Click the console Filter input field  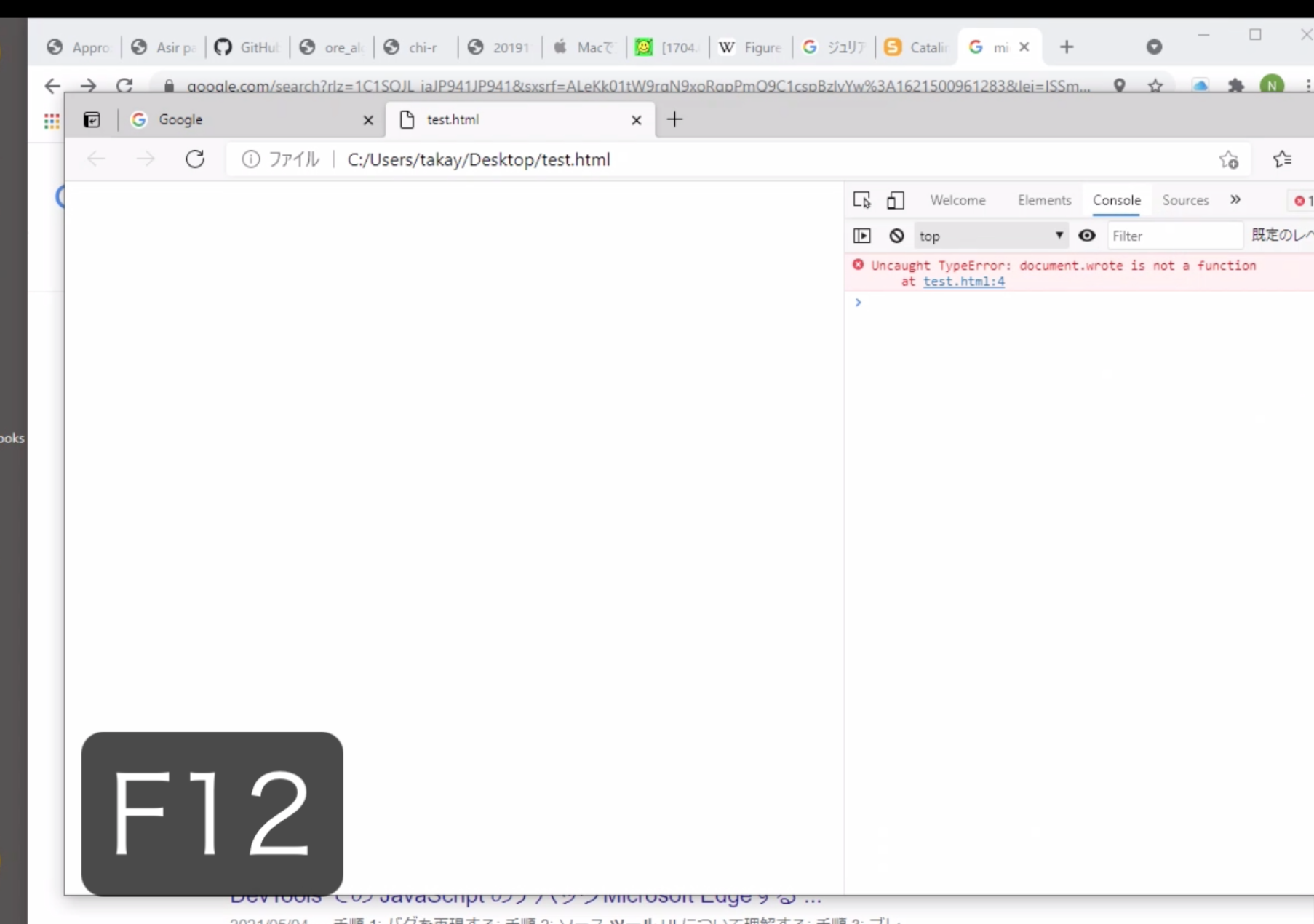pos(1174,236)
